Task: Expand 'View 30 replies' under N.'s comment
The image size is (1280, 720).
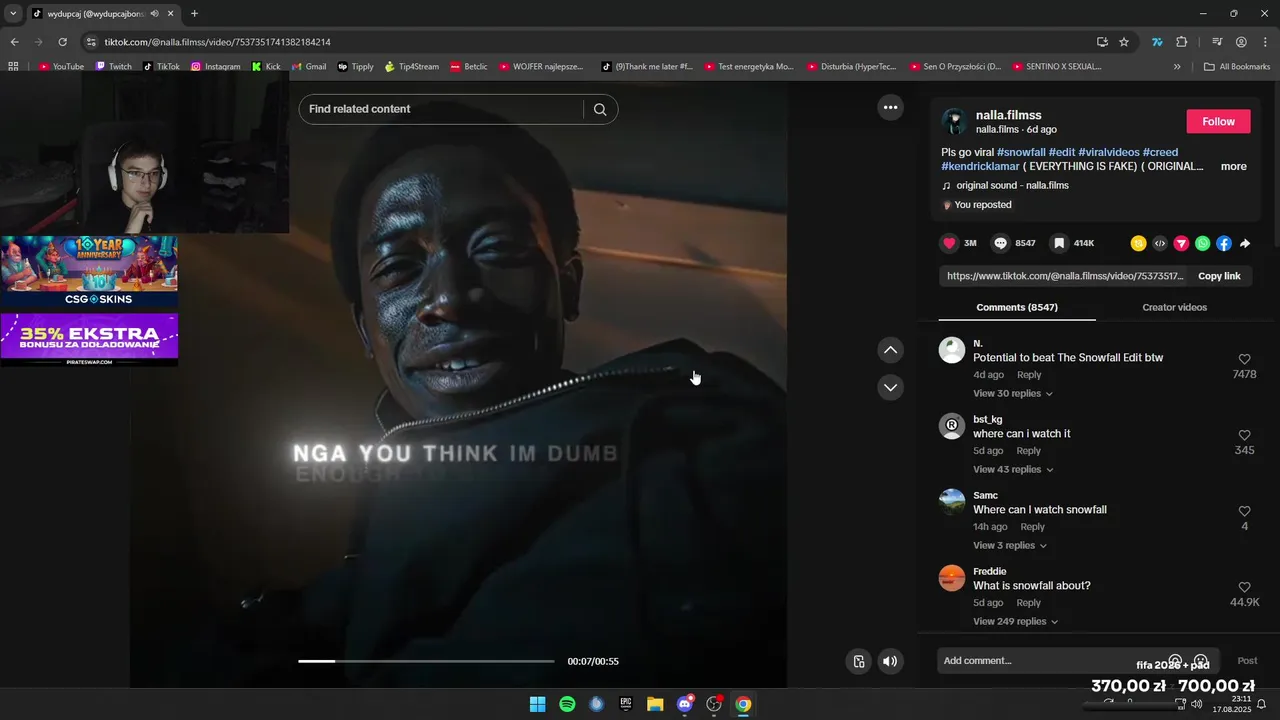Action: [1013, 393]
